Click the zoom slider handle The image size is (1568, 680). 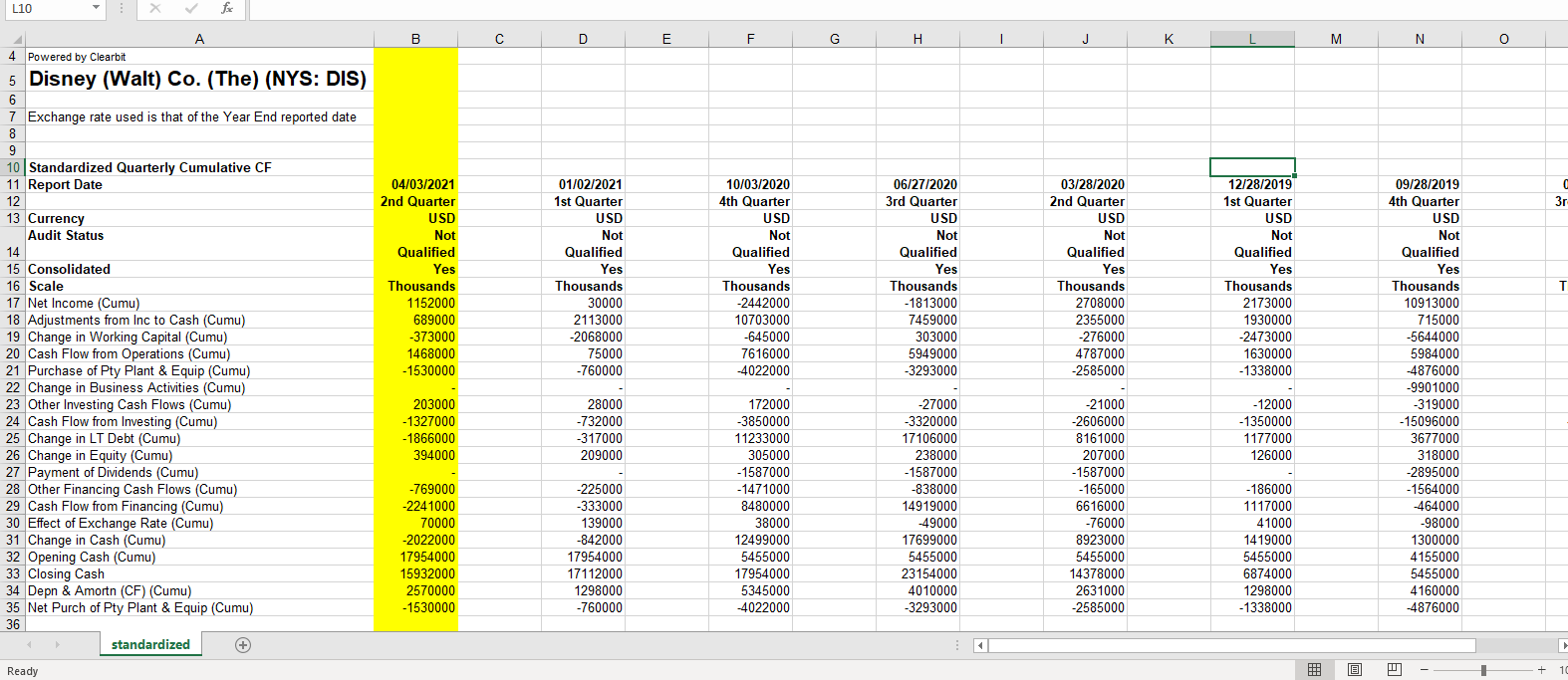coord(1483,670)
